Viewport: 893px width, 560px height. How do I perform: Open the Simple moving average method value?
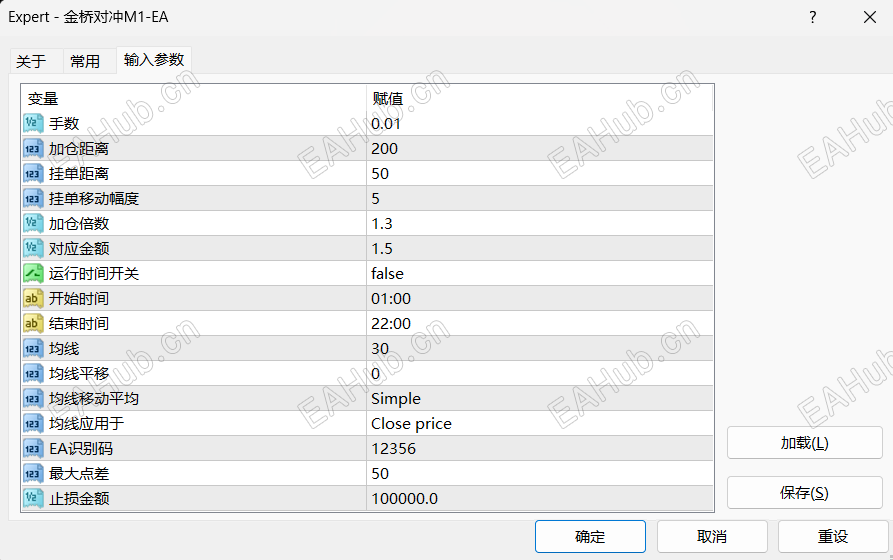click(x=539, y=399)
